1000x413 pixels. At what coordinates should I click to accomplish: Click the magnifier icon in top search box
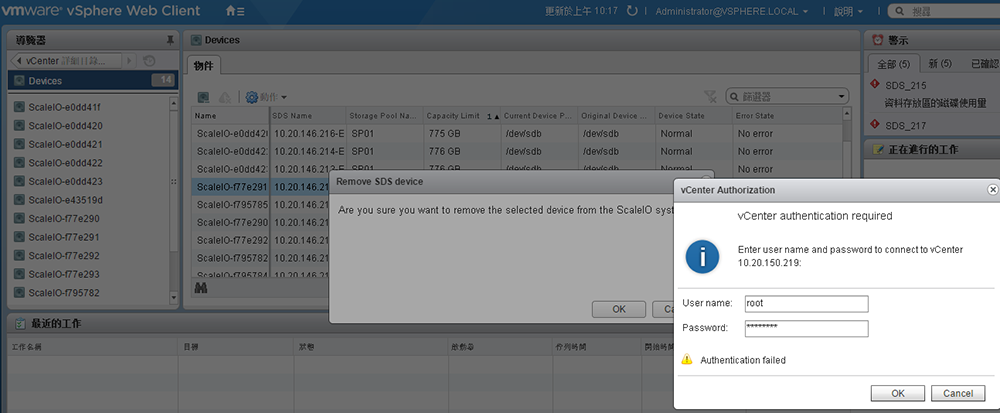pyautogui.click(x=900, y=11)
